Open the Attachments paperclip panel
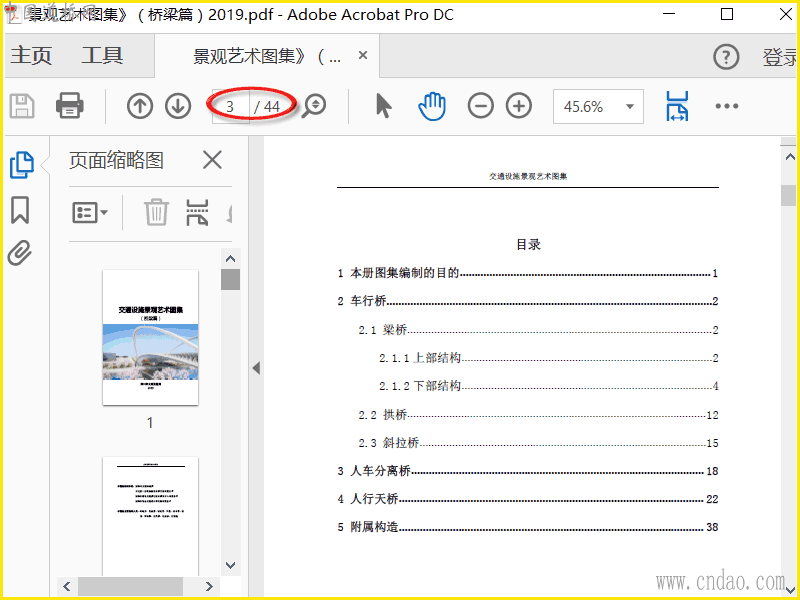This screenshot has height=600, width=800. coord(20,253)
